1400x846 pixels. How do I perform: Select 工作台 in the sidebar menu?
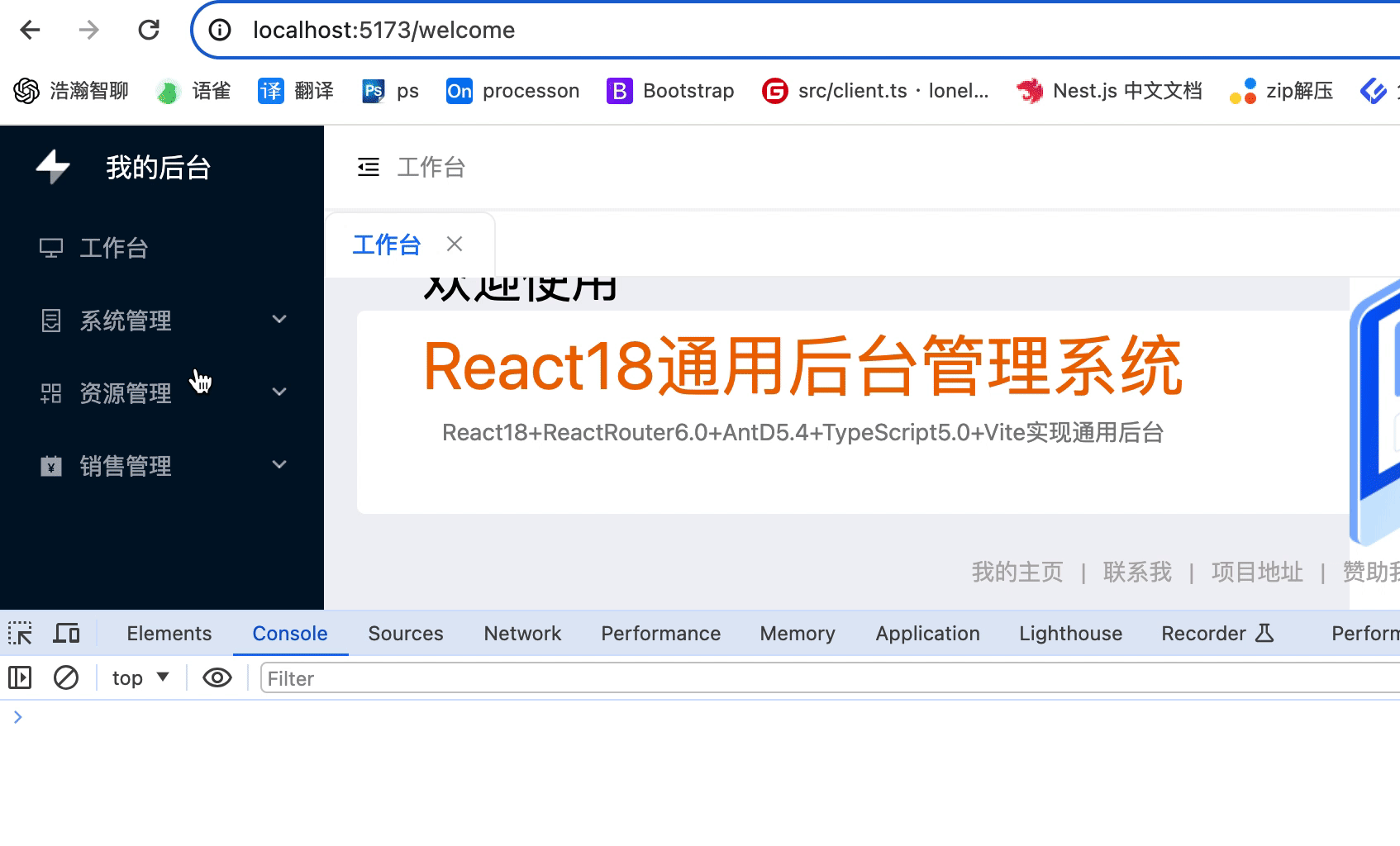[162, 248]
